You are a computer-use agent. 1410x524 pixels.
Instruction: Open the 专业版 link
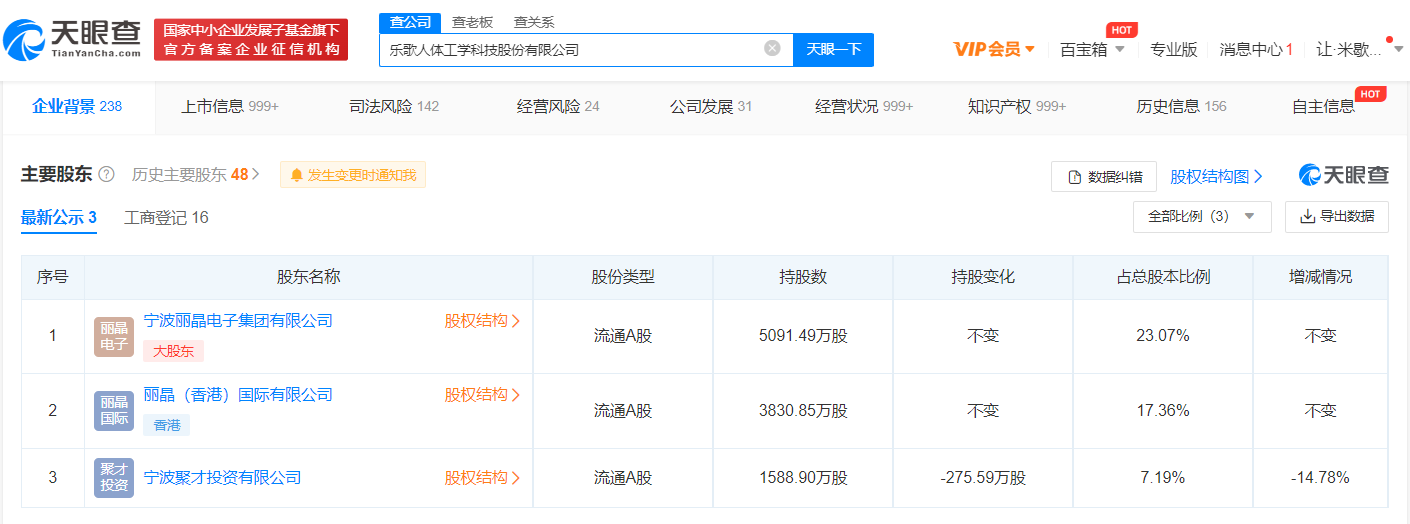[x=1174, y=49]
